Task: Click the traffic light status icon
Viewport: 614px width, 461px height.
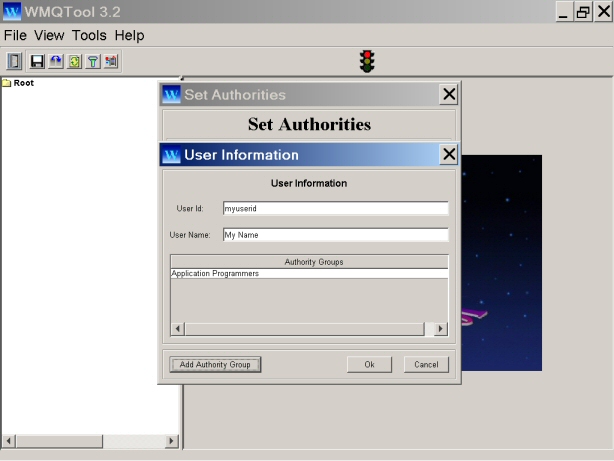Action: point(367,61)
